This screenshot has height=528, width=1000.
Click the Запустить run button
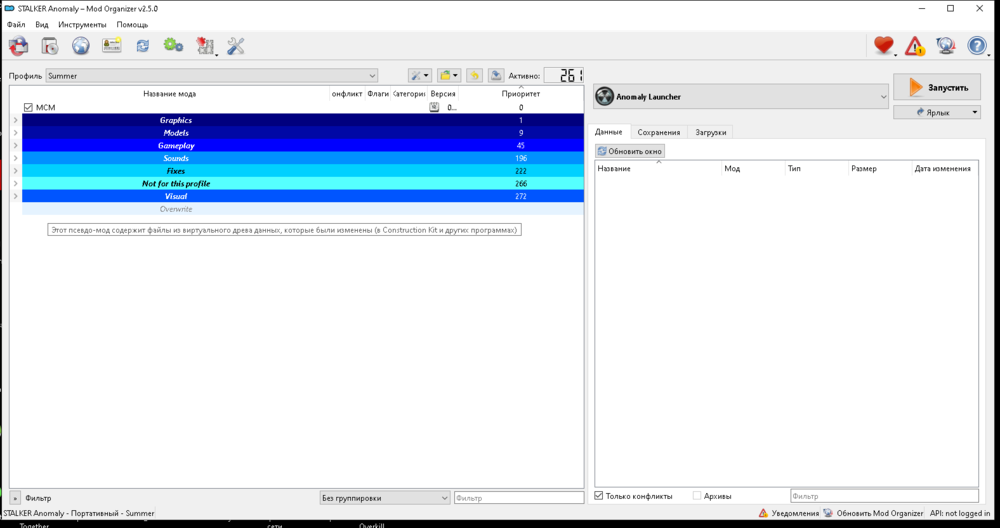point(937,87)
